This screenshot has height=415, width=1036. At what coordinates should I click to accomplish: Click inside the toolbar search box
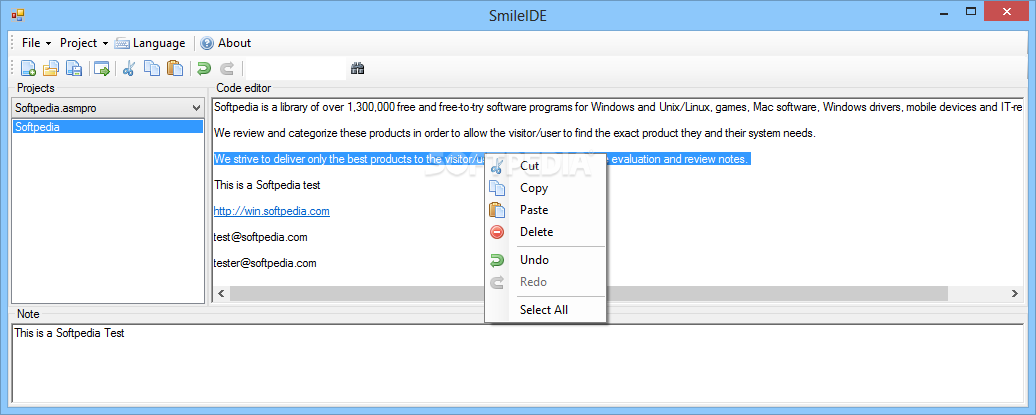pyautogui.click(x=295, y=68)
